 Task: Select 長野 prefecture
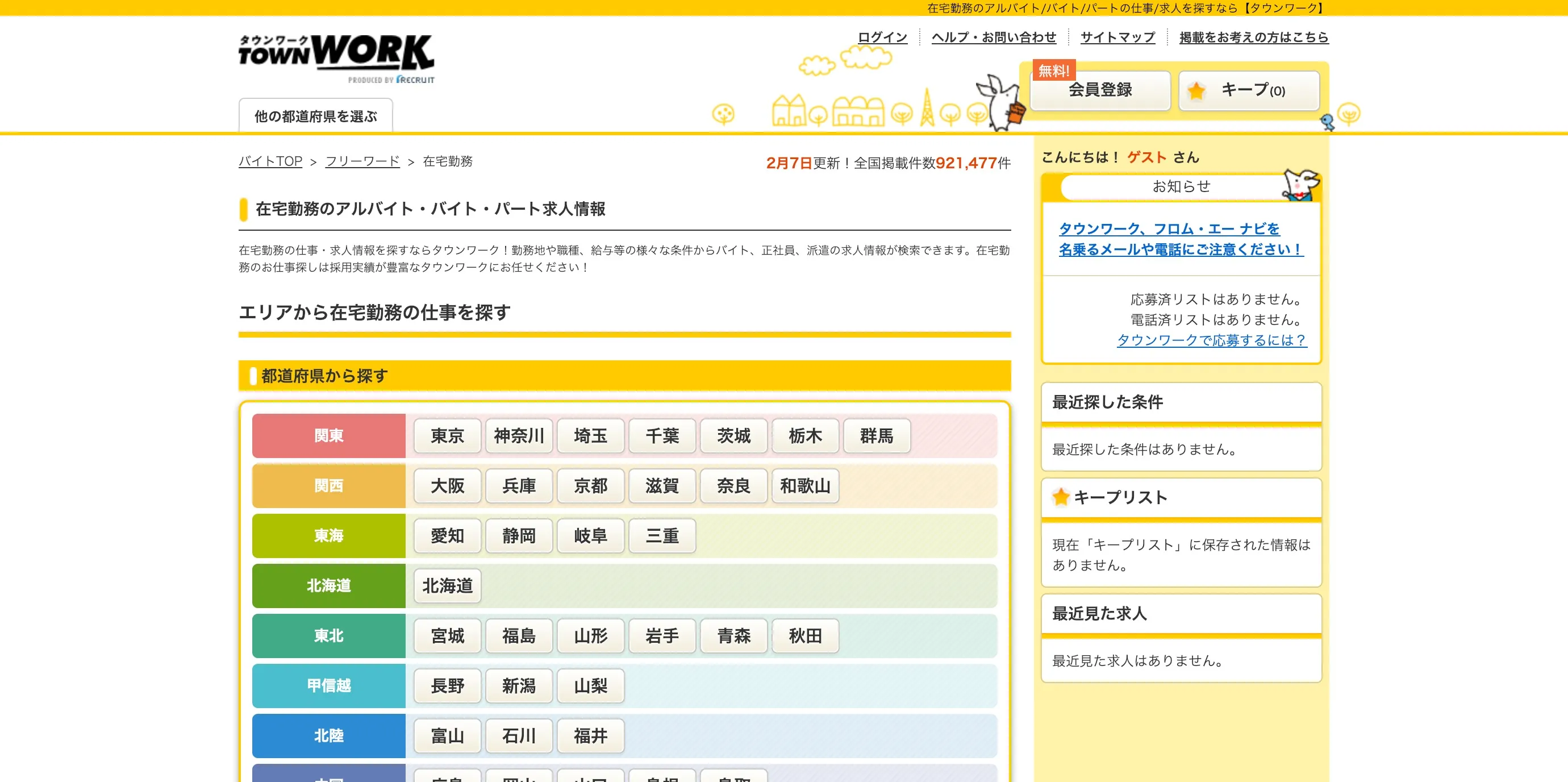tap(448, 685)
